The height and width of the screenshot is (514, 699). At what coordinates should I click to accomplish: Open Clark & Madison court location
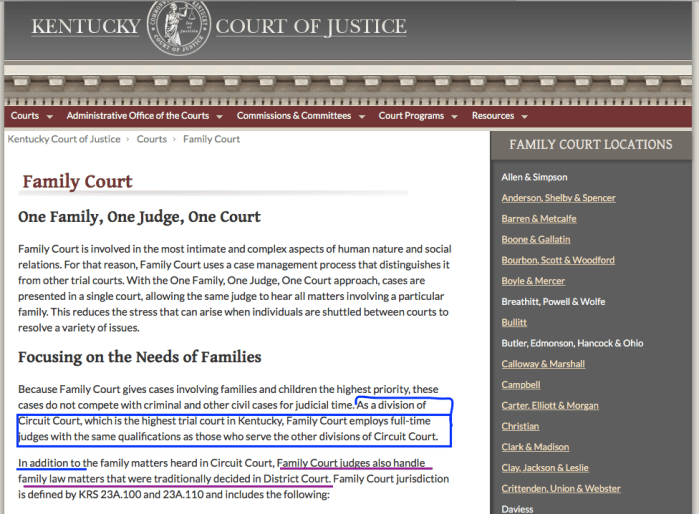[537, 447]
